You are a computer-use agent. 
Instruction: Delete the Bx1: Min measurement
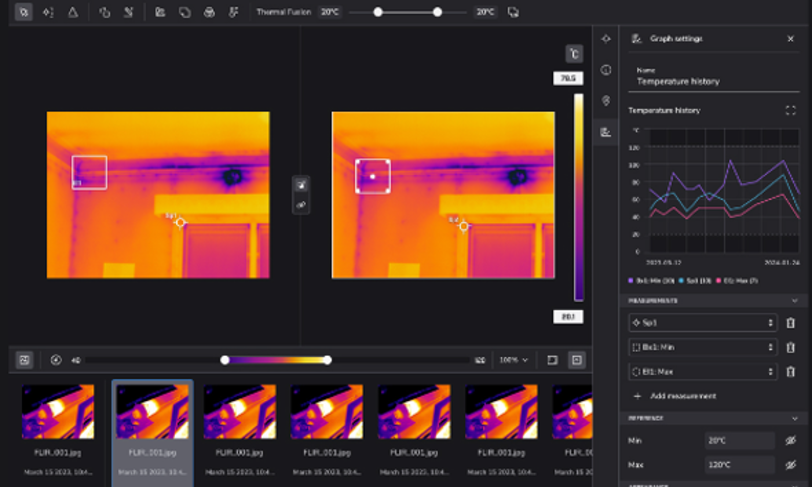pyautogui.click(x=790, y=347)
